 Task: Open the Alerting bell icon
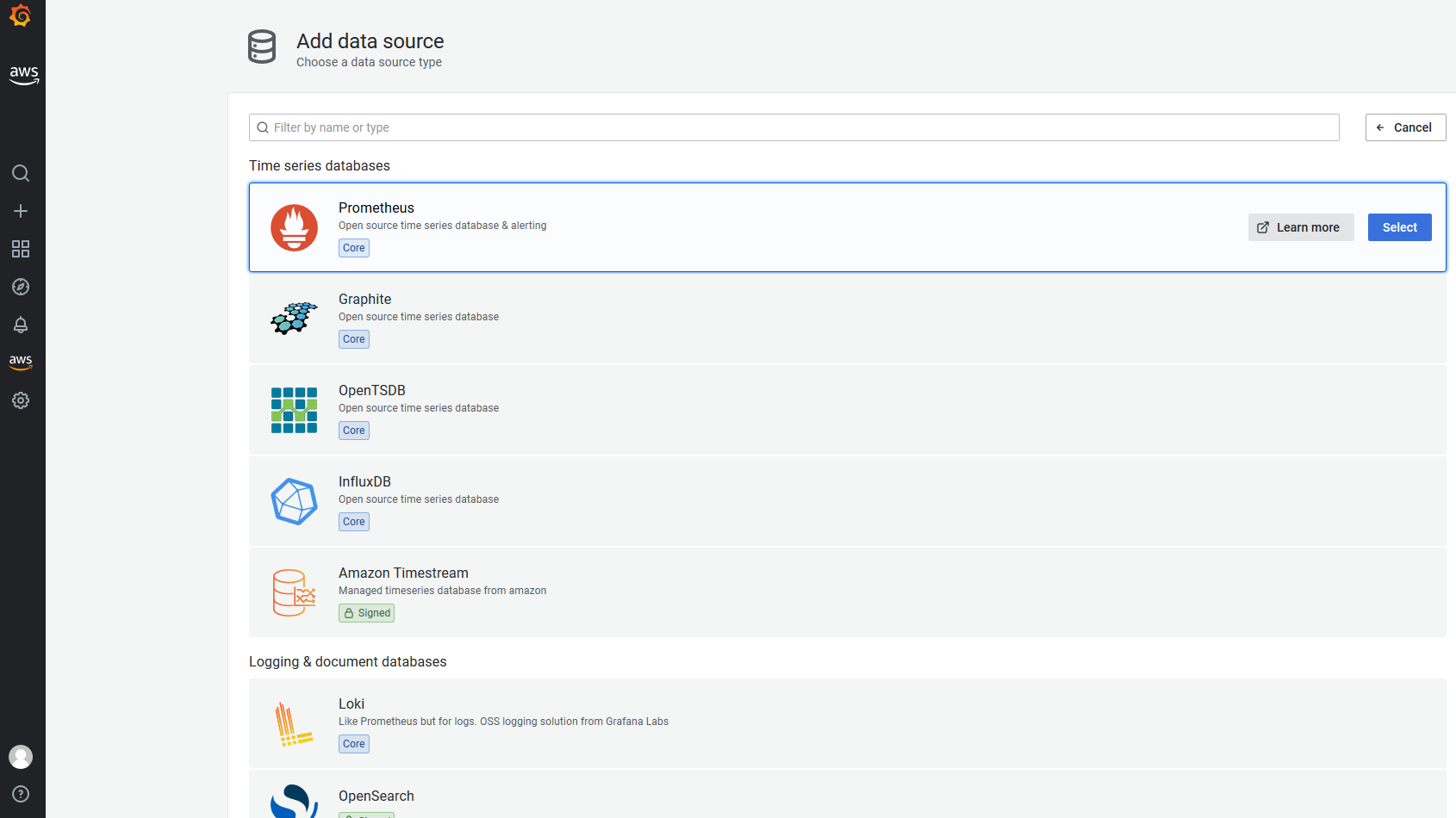[21, 325]
